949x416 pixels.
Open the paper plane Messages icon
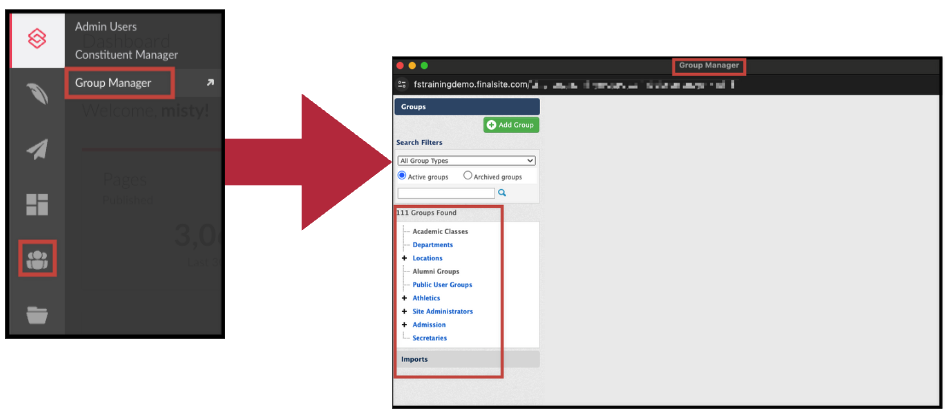click(x=38, y=150)
